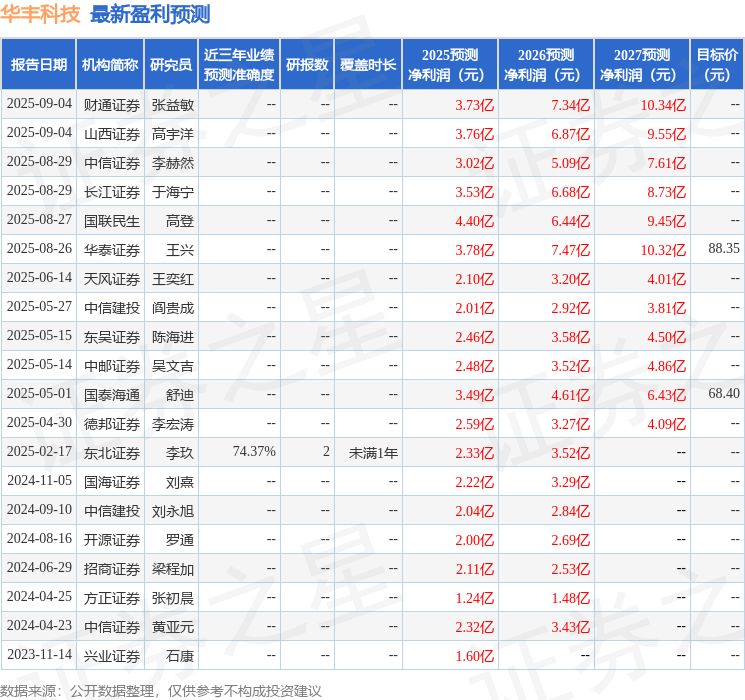Screen dimensions: 745x700
Task: Click the accuracy value 74.37%
Action: pos(254,451)
